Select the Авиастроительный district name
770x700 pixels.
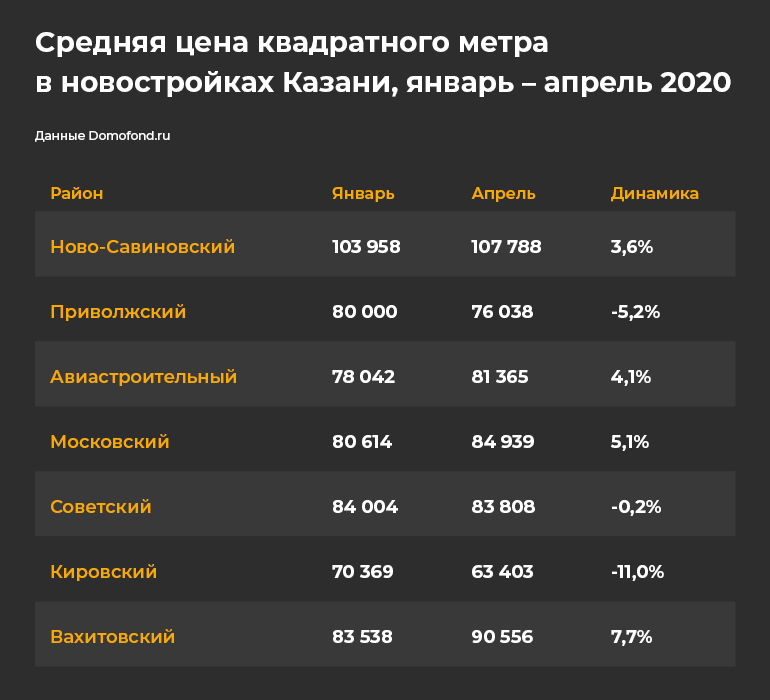coord(143,377)
